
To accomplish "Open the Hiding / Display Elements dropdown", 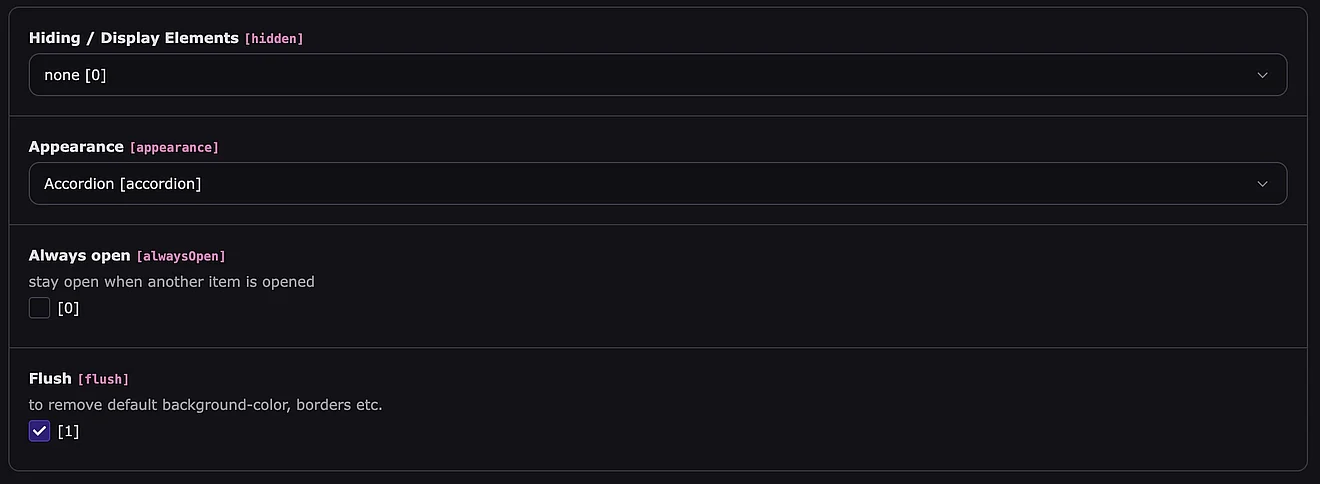I will pyautogui.click(x=657, y=75).
